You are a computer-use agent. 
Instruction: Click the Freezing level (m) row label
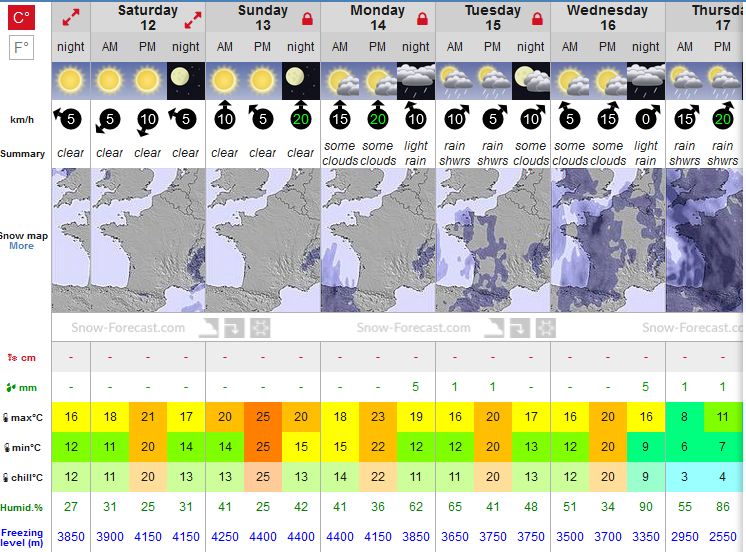coord(22,538)
